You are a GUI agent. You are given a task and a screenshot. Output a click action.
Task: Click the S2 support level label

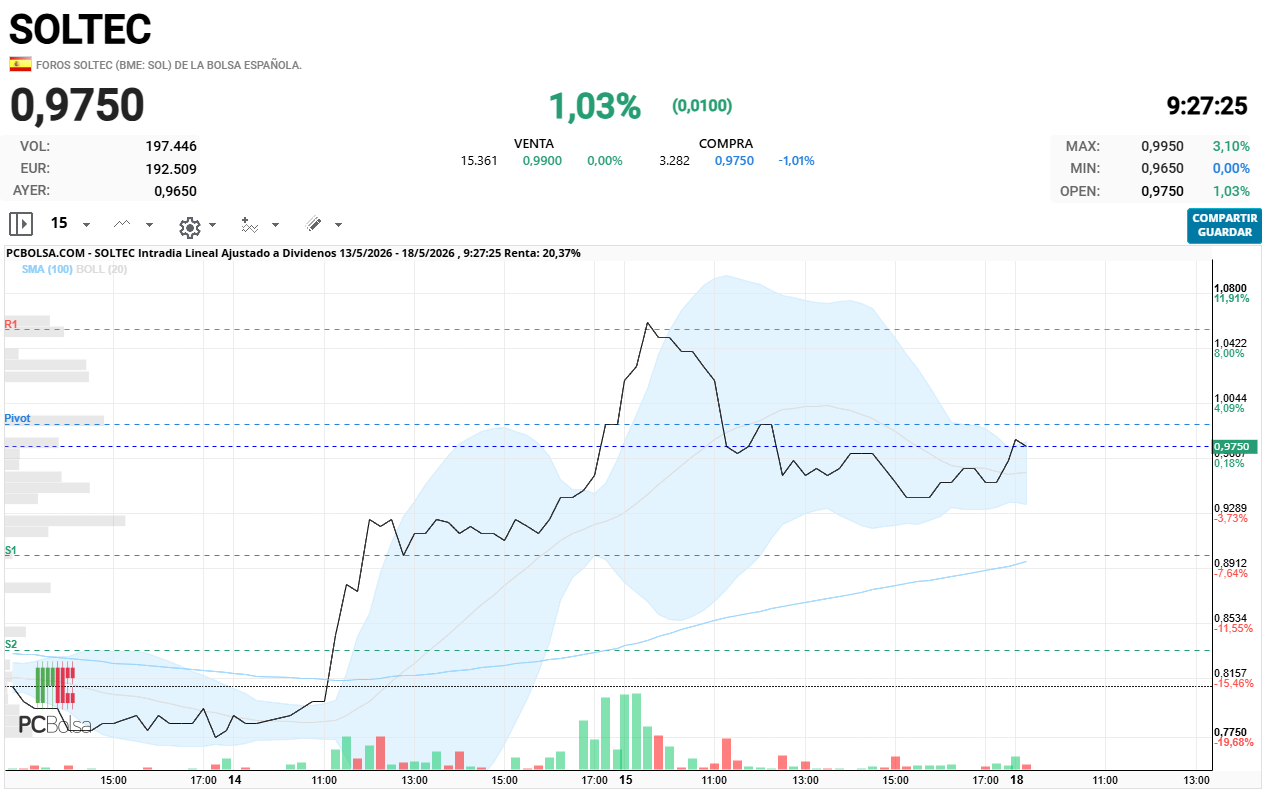click(11, 644)
